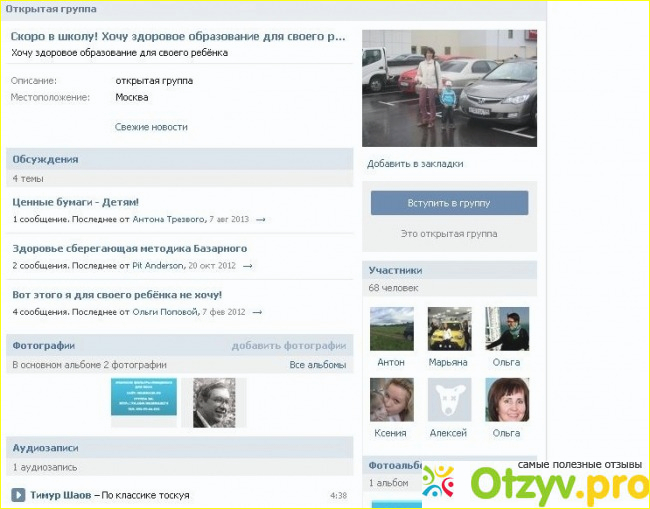Image resolution: width=650 pixels, height=509 pixels.
Task: Open member Ксения's avatar
Action: [392, 400]
